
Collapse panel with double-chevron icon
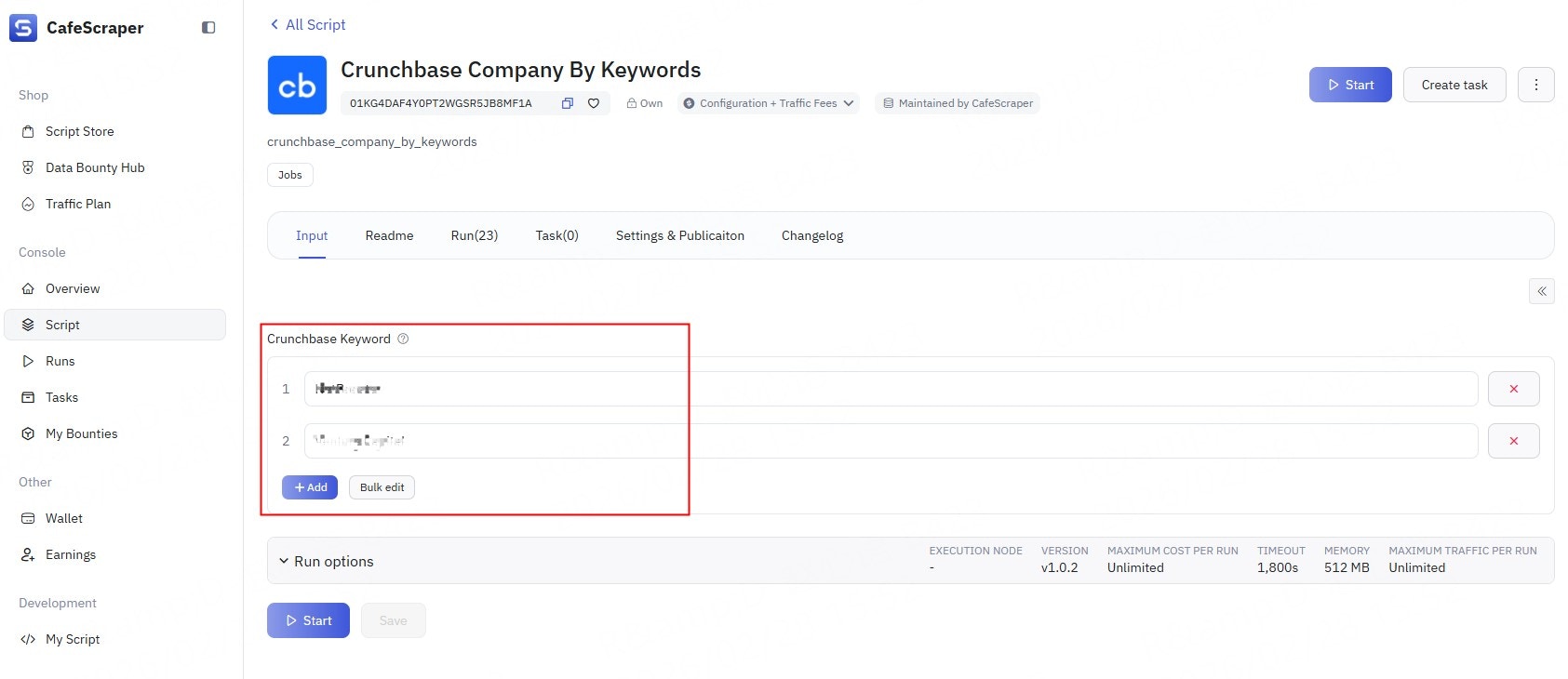click(x=1542, y=291)
